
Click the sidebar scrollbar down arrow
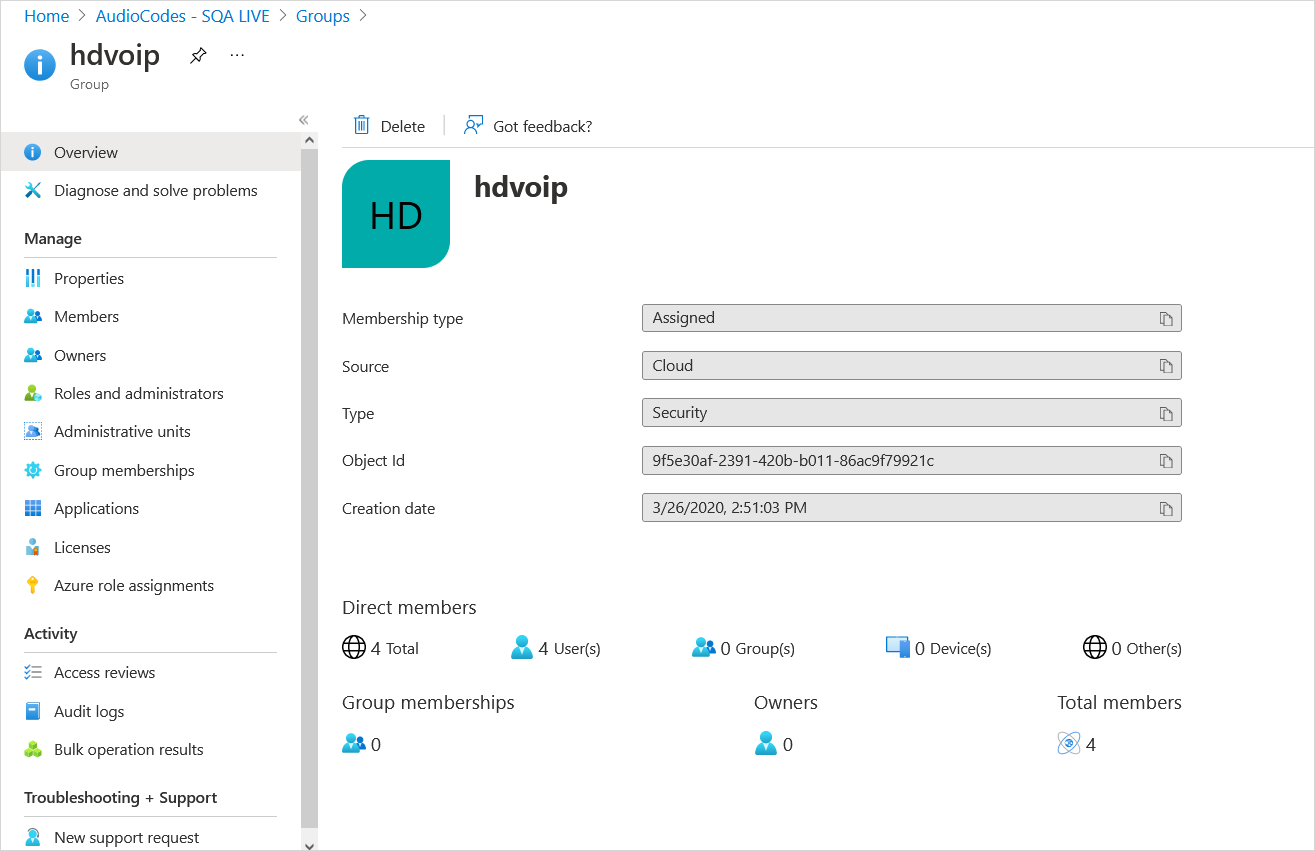tap(309, 844)
